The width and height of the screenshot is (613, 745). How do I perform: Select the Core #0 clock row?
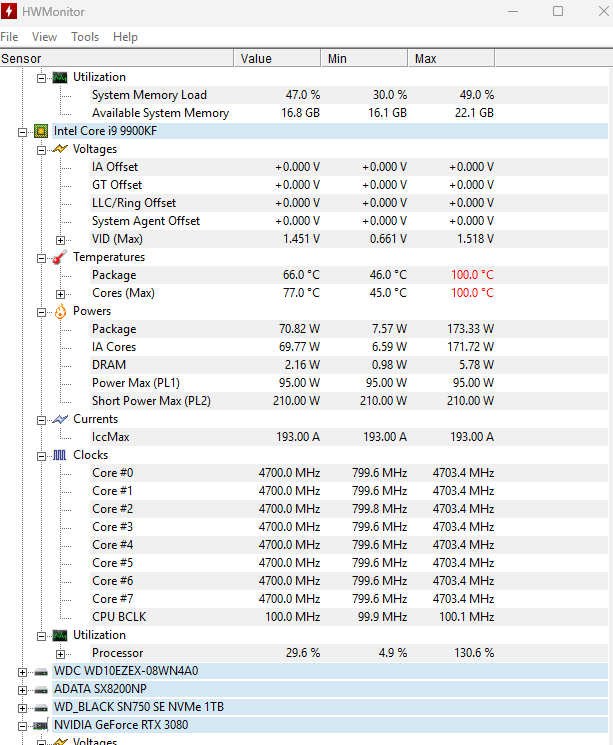(349, 473)
